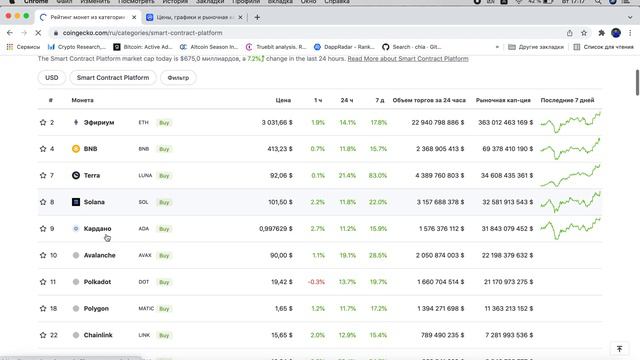640x360 pixels.
Task: Click Buy button for Эфириум
Action: tap(164, 122)
